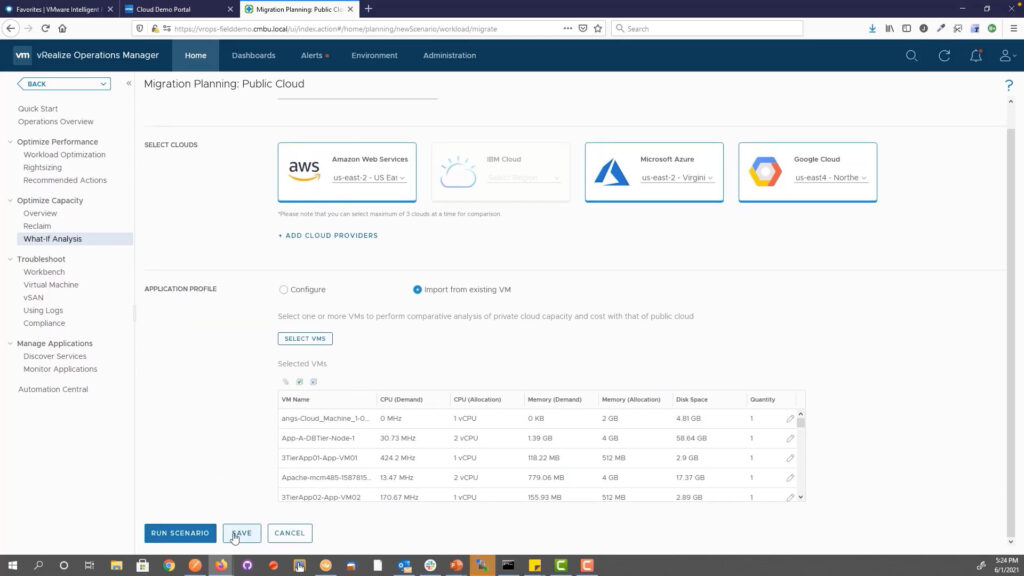The image size is (1024, 576).
Task: Edit the angs-Cloud_Machine row with pencil icon
Action: (790, 419)
